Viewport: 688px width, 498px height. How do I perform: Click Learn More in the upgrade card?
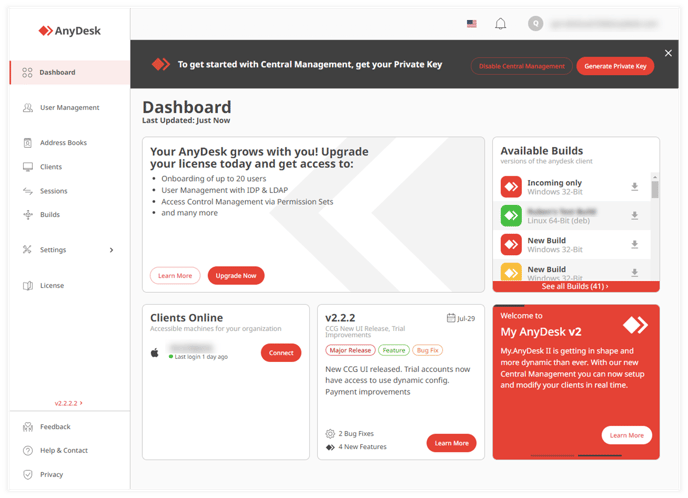(x=175, y=276)
